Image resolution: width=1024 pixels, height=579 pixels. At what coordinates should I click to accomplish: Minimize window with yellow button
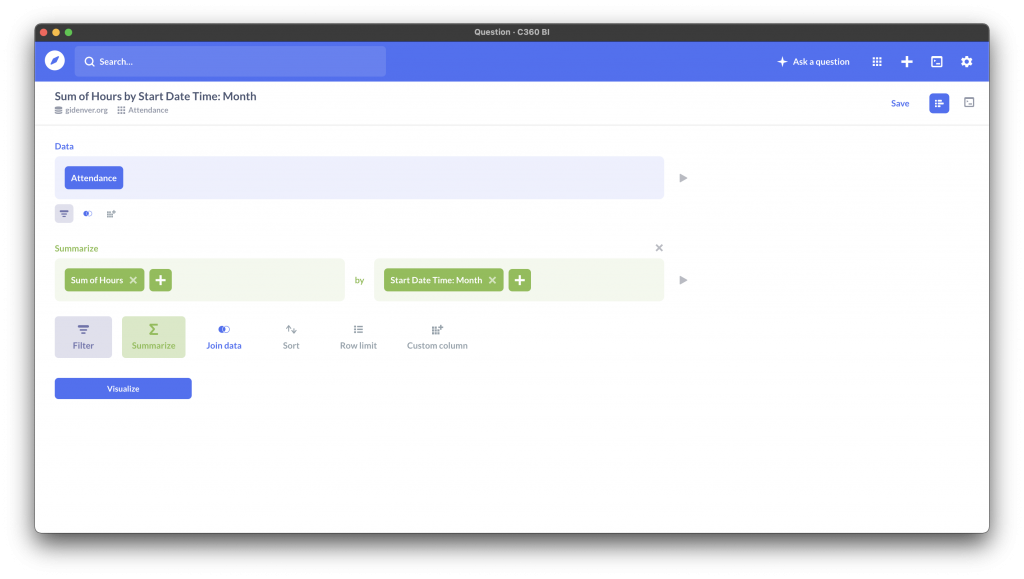pos(56,32)
